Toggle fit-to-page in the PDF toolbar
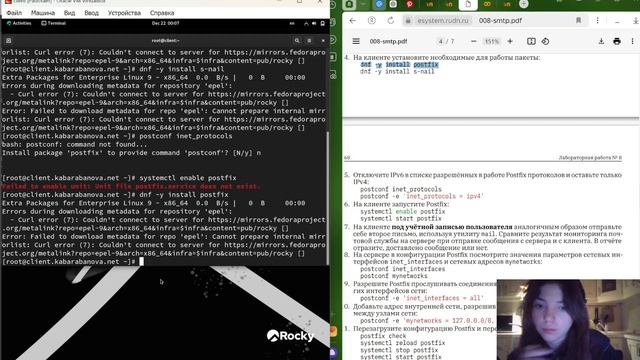This screenshot has height=360, width=640. click(x=531, y=41)
